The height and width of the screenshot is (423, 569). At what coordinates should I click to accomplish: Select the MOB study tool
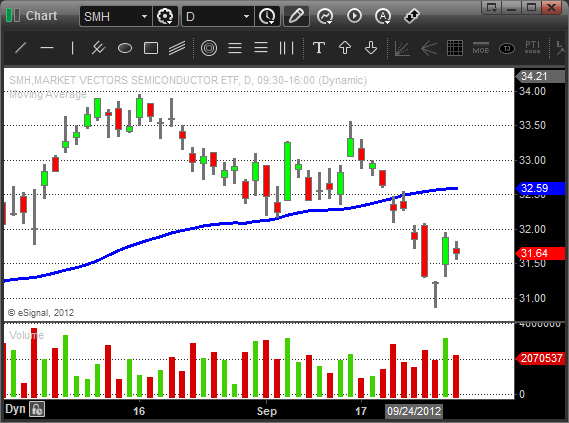tap(481, 48)
